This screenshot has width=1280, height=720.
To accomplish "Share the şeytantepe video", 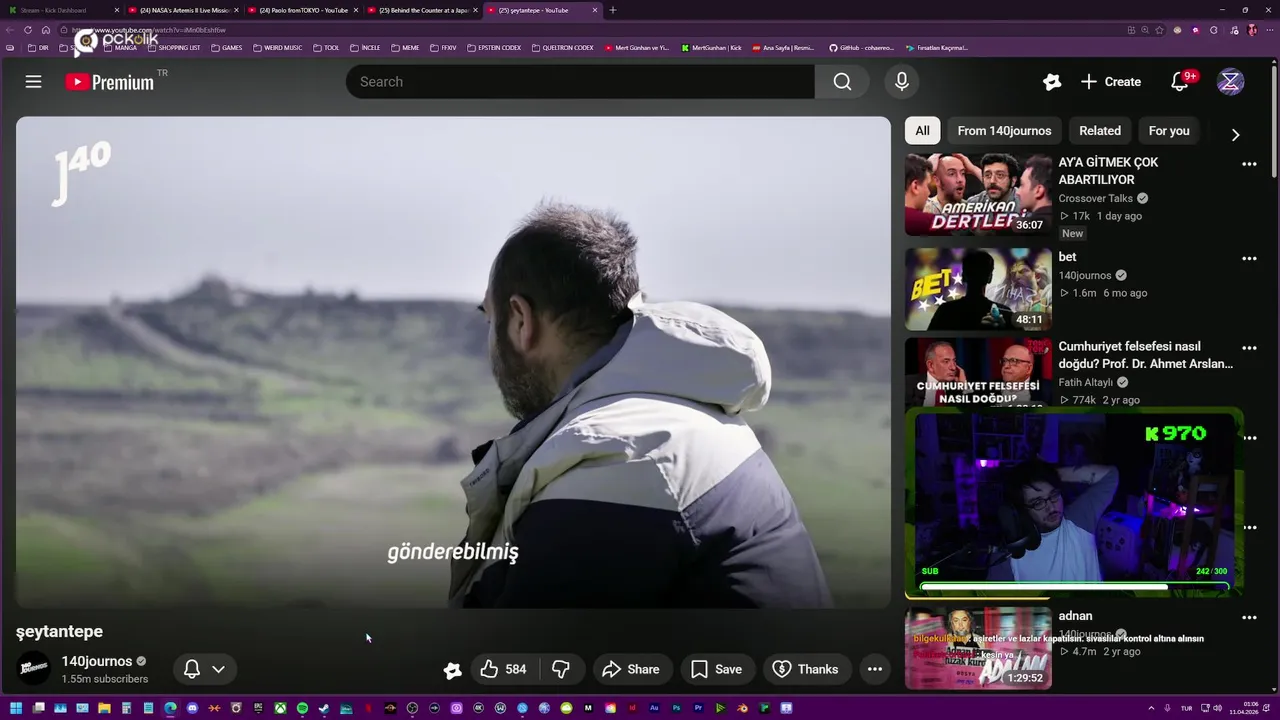I will coord(631,669).
